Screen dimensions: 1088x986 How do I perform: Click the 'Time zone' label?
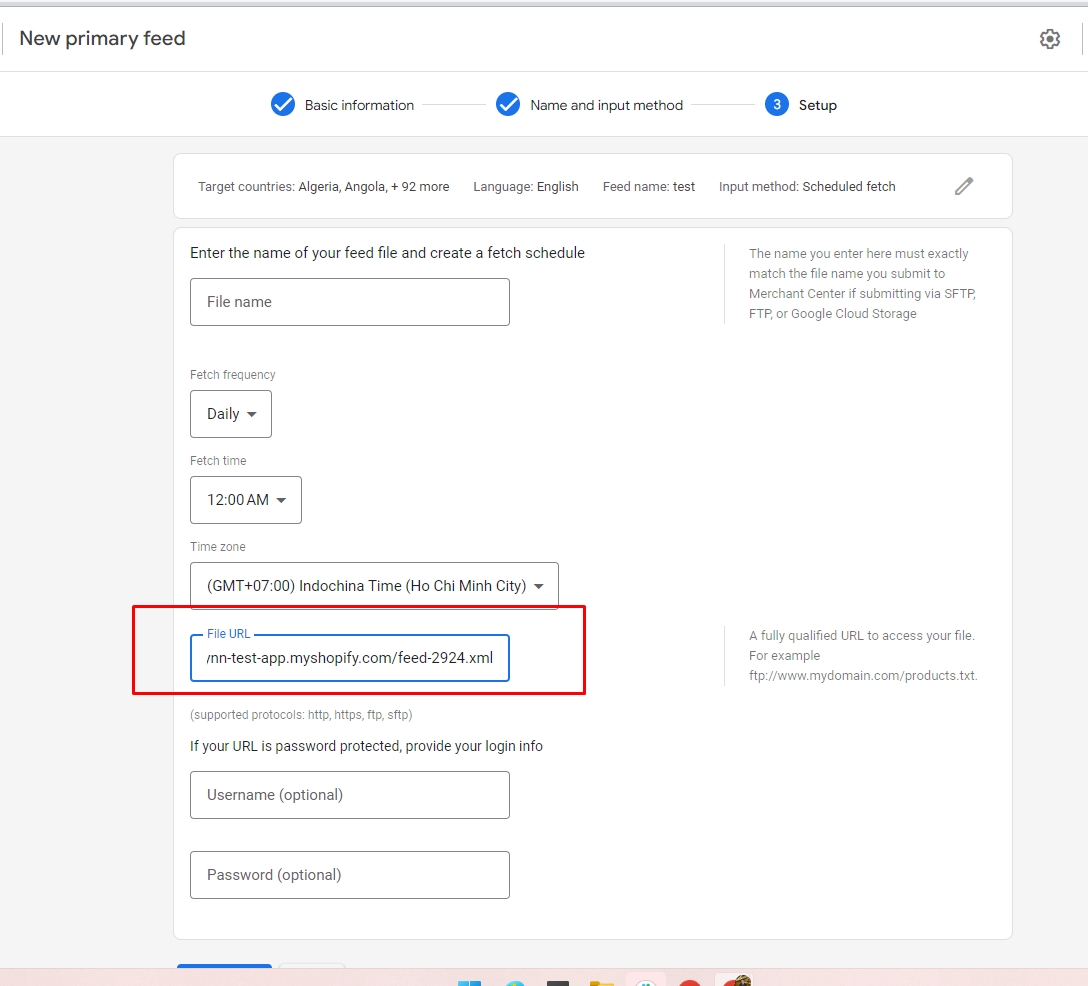pyautogui.click(x=218, y=547)
